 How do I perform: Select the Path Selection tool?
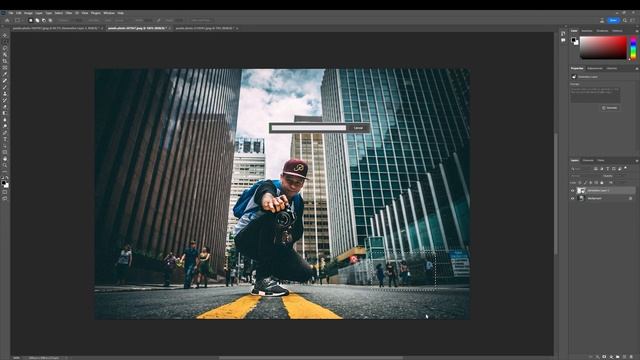coord(5,146)
